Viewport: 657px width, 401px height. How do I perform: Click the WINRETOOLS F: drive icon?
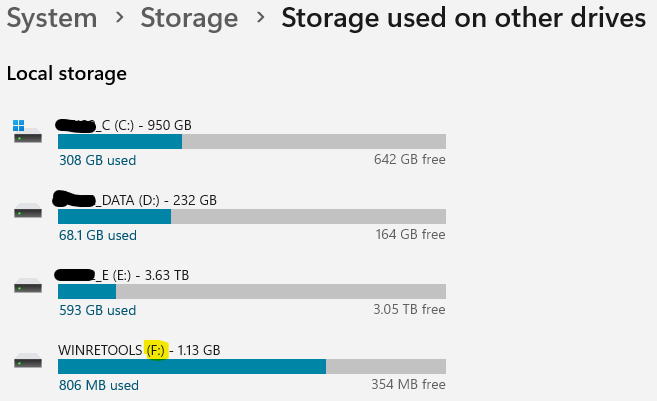pyautogui.click(x=28, y=361)
